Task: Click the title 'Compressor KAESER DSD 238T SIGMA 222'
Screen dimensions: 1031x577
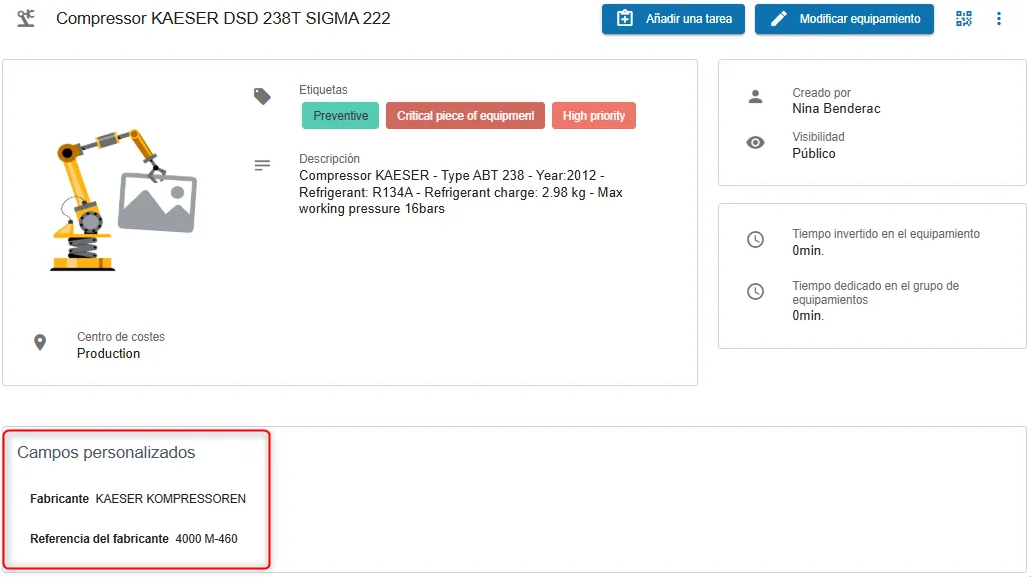Action: [x=223, y=18]
